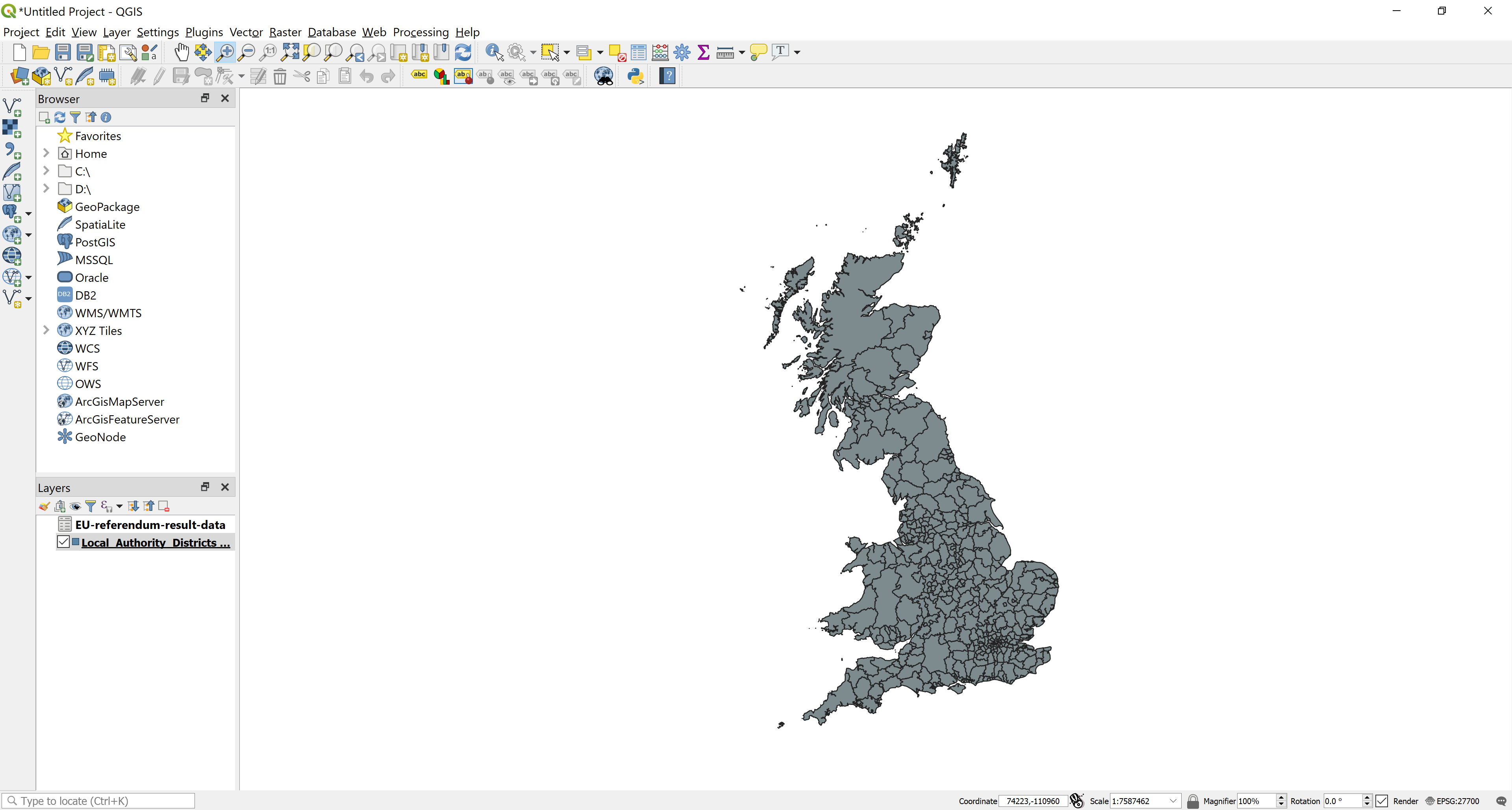Click the Zoom Full extent icon
The width and height of the screenshot is (1512, 810).
click(290, 52)
